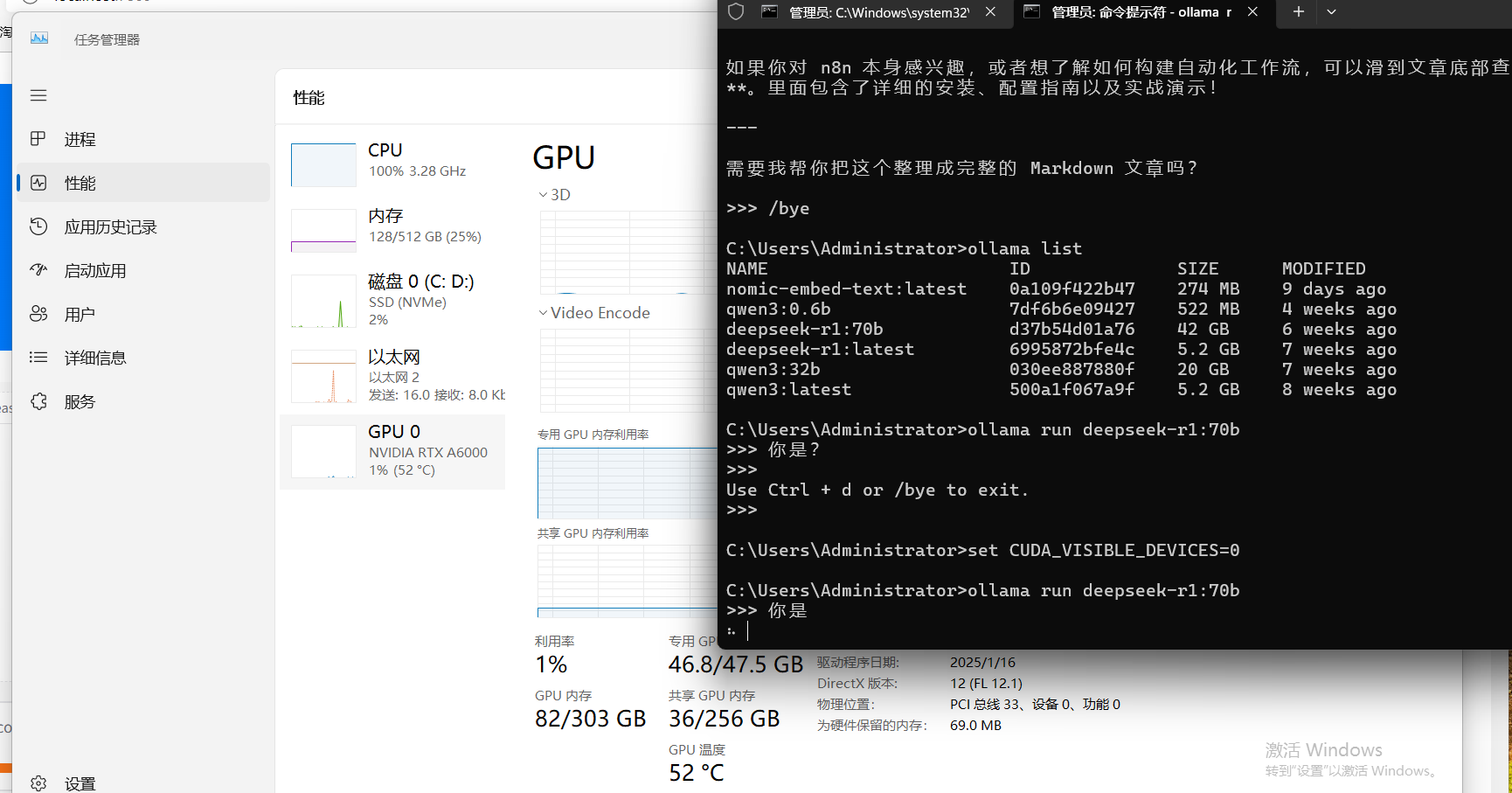
Task: Open 设置 in Task Manager
Action: pos(143,783)
